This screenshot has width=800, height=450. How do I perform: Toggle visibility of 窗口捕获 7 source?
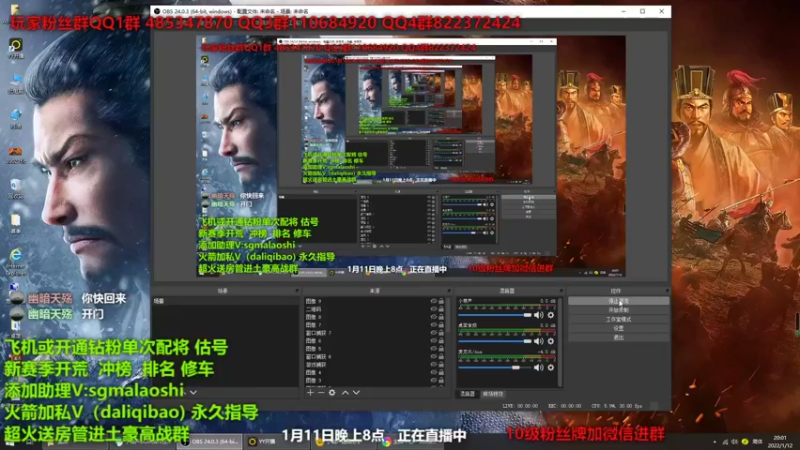pyautogui.click(x=433, y=333)
